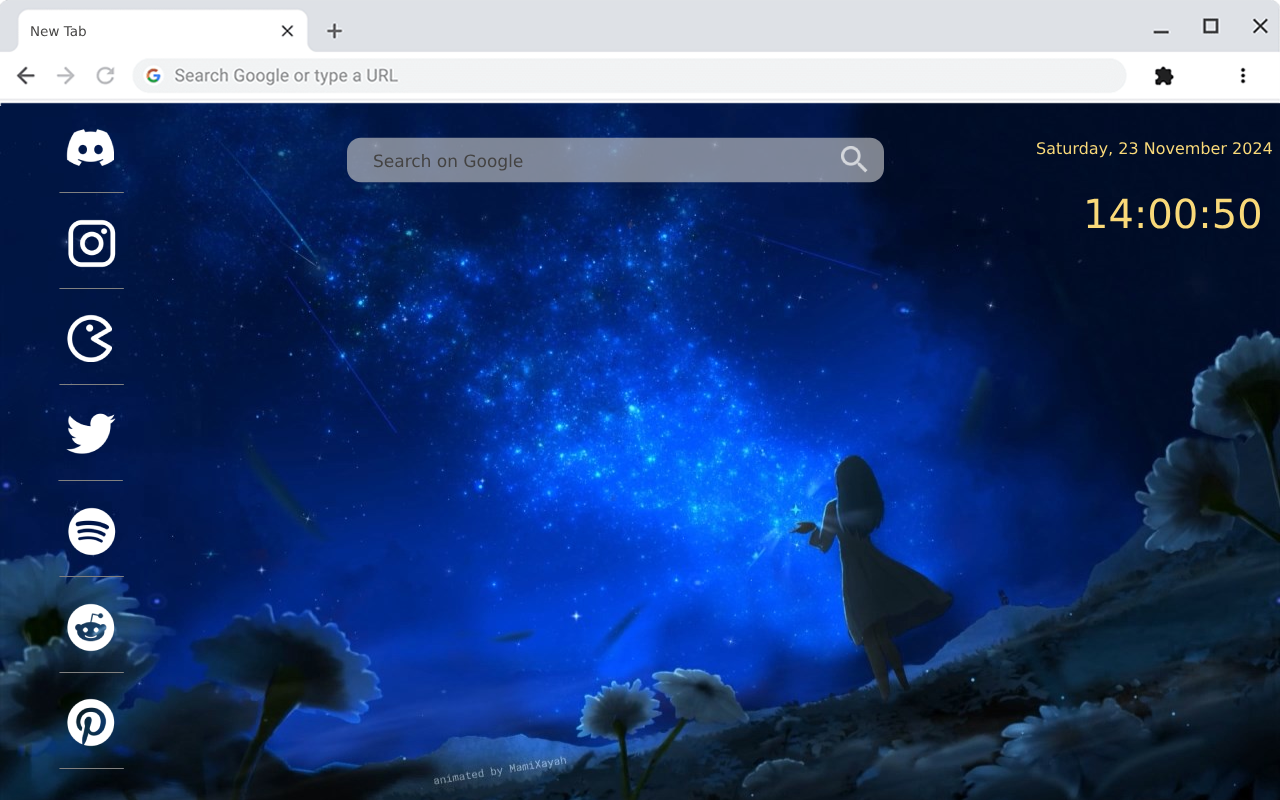
Task: Open the Instagram shortcut icon
Action: 91,243
